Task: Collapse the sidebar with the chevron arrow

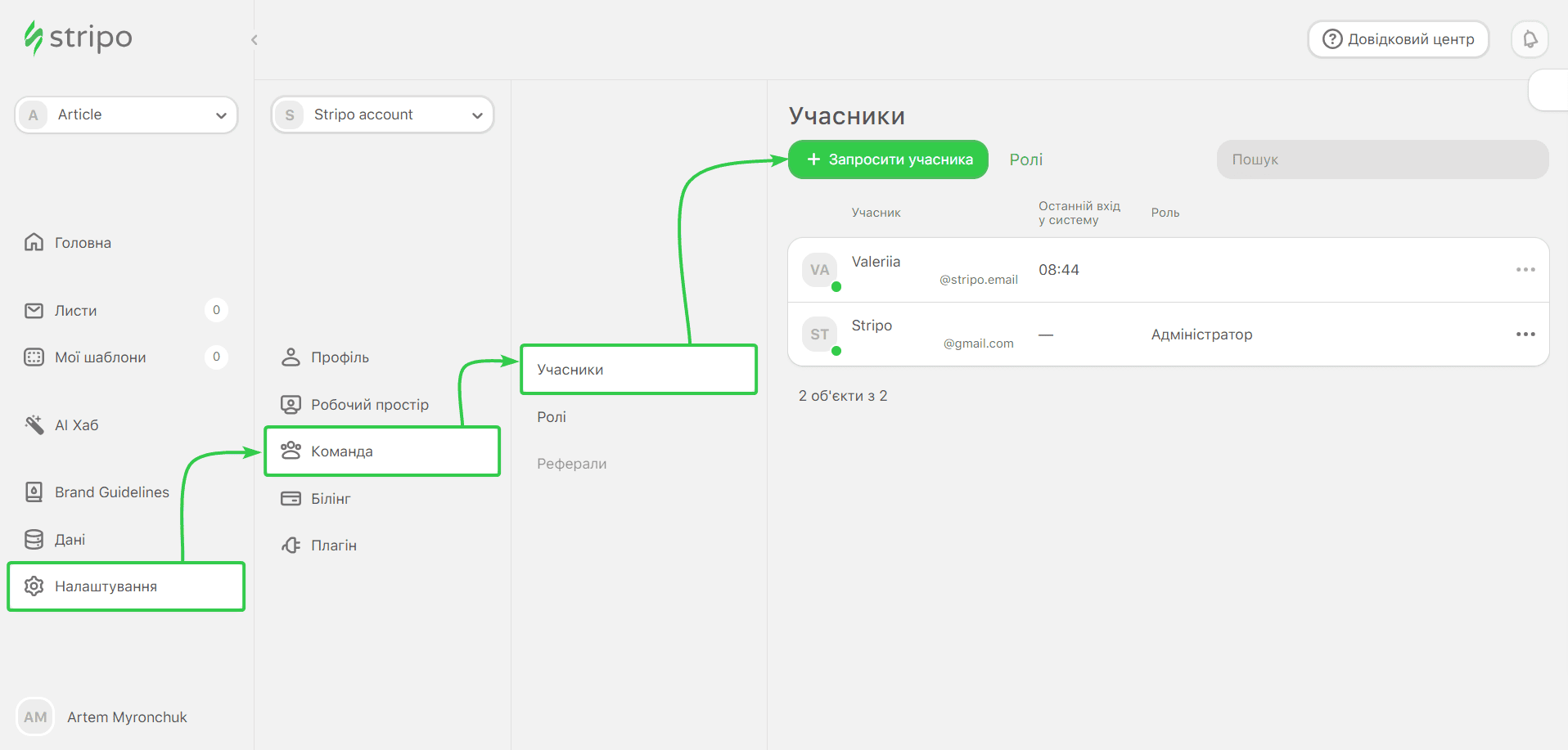Action: click(255, 40)
